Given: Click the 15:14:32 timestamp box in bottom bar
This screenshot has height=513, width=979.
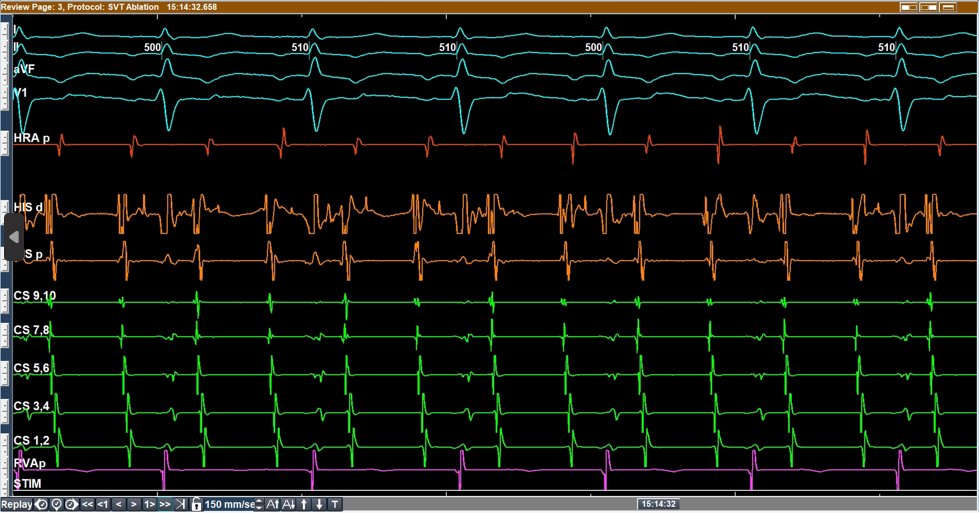Looking at the screenshot, I should click(x=659, y=504).
